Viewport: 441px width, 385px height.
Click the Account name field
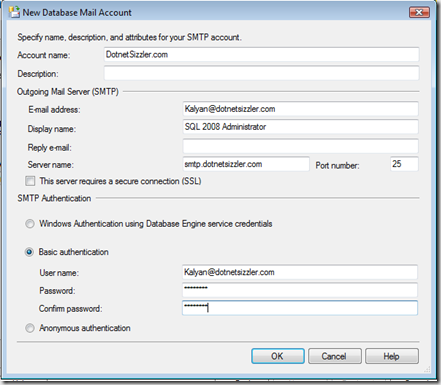[x=261, y=54]
